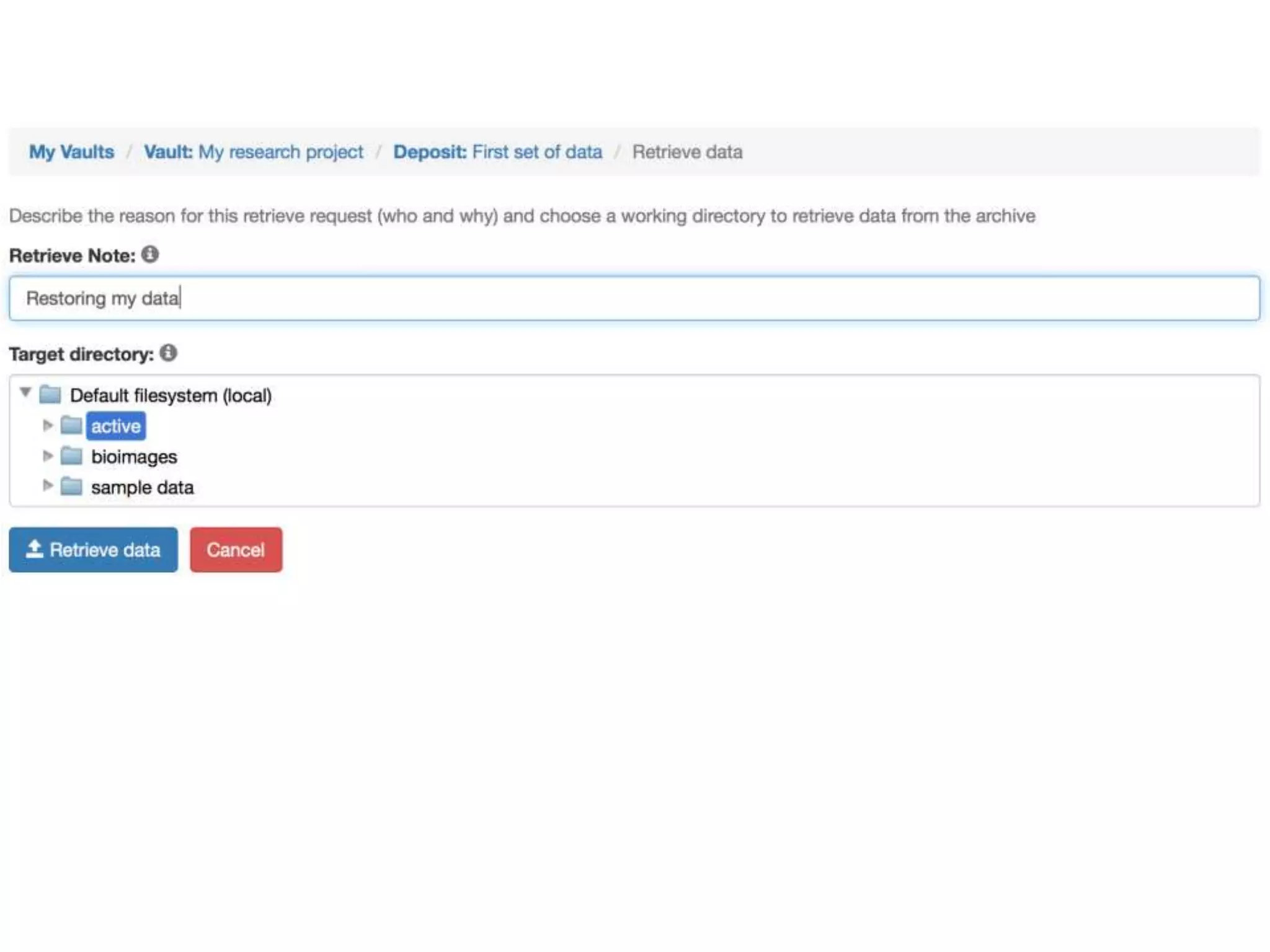Image resolution: width=1270 pixels, height=952 pixels.
Task: Expand the sample data folder node
Action: point(48,485)
